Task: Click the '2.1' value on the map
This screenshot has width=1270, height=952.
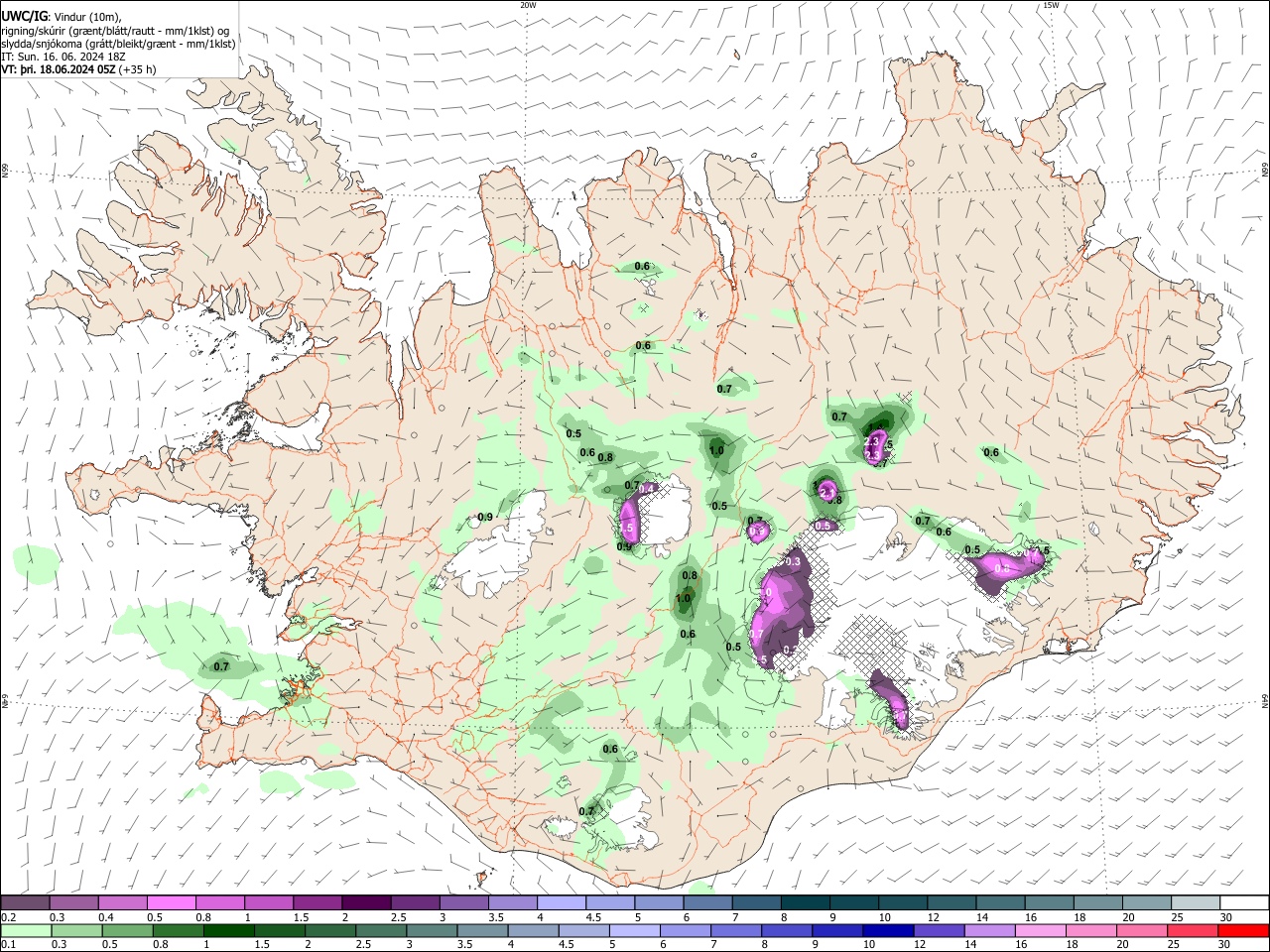Action: coord(826,491)
